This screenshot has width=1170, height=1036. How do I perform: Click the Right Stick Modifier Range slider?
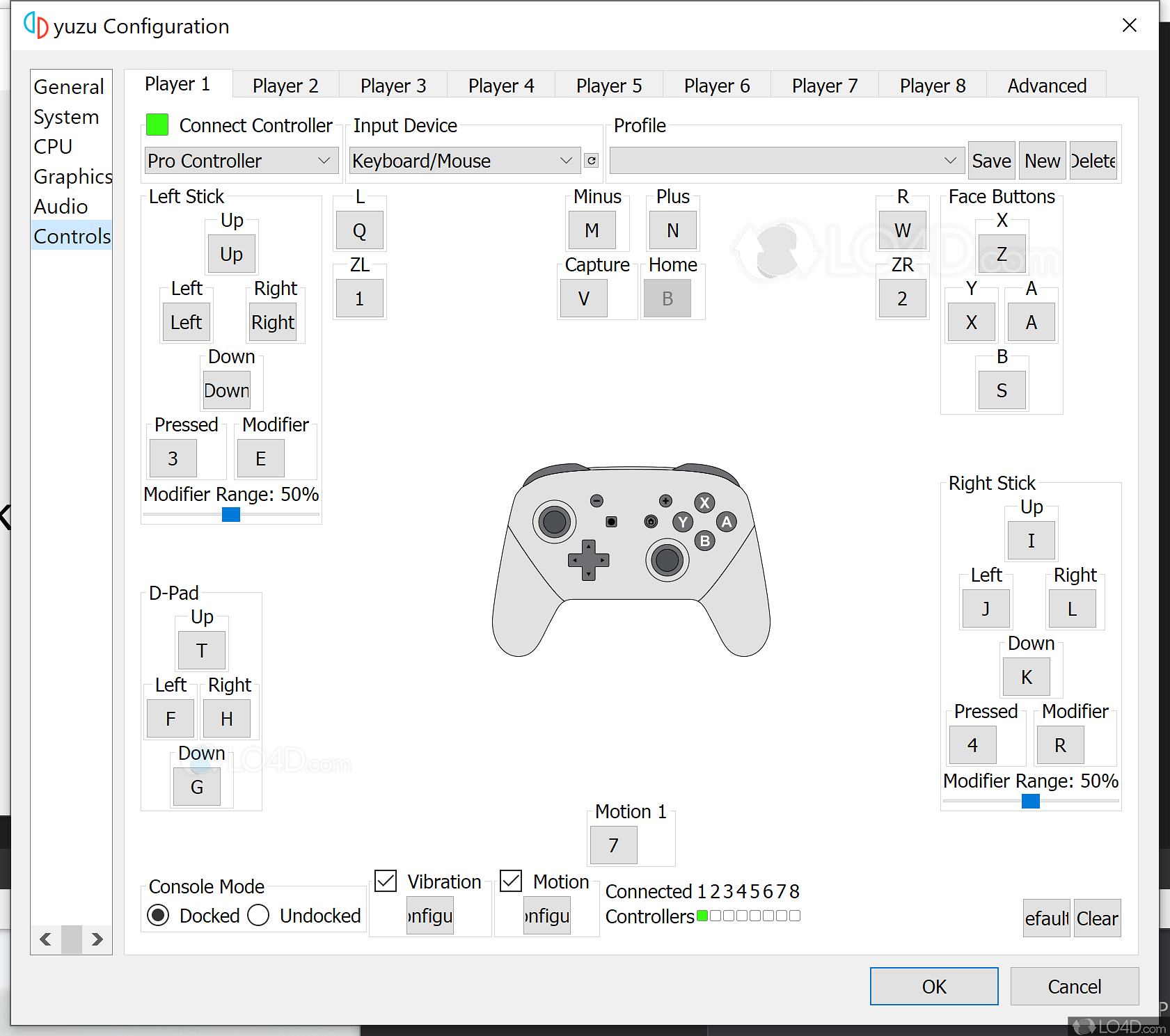[1031, 801]
